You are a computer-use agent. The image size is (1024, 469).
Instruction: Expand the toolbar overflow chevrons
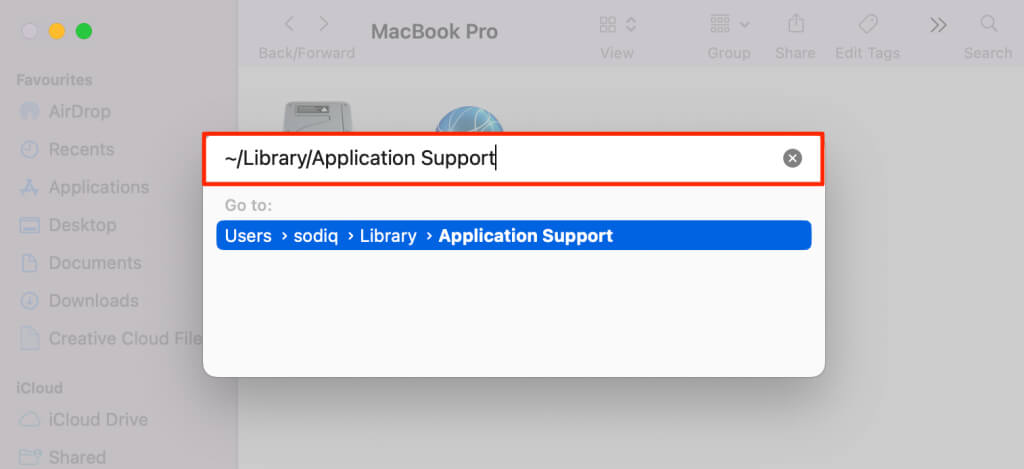(938, 25)
